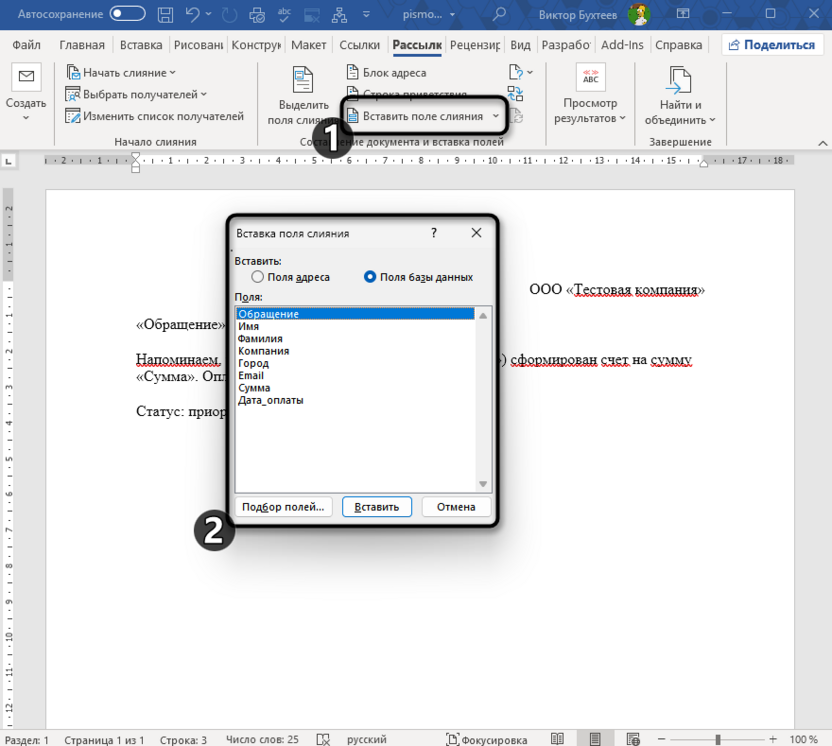
Task: Click the Share (Поделиться) button
Action: (773, 45)
